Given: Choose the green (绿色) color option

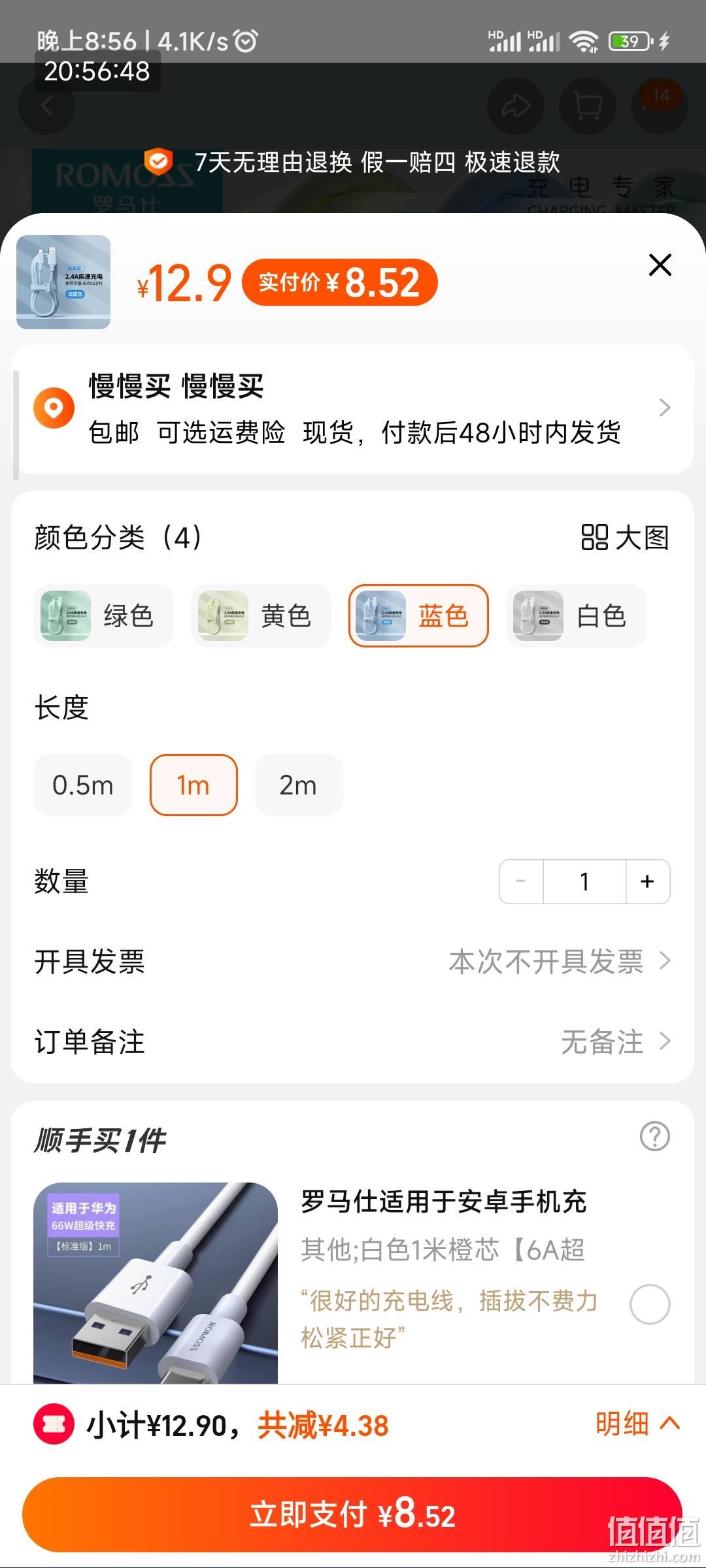Looking at the screenshot, I should 103,615.
